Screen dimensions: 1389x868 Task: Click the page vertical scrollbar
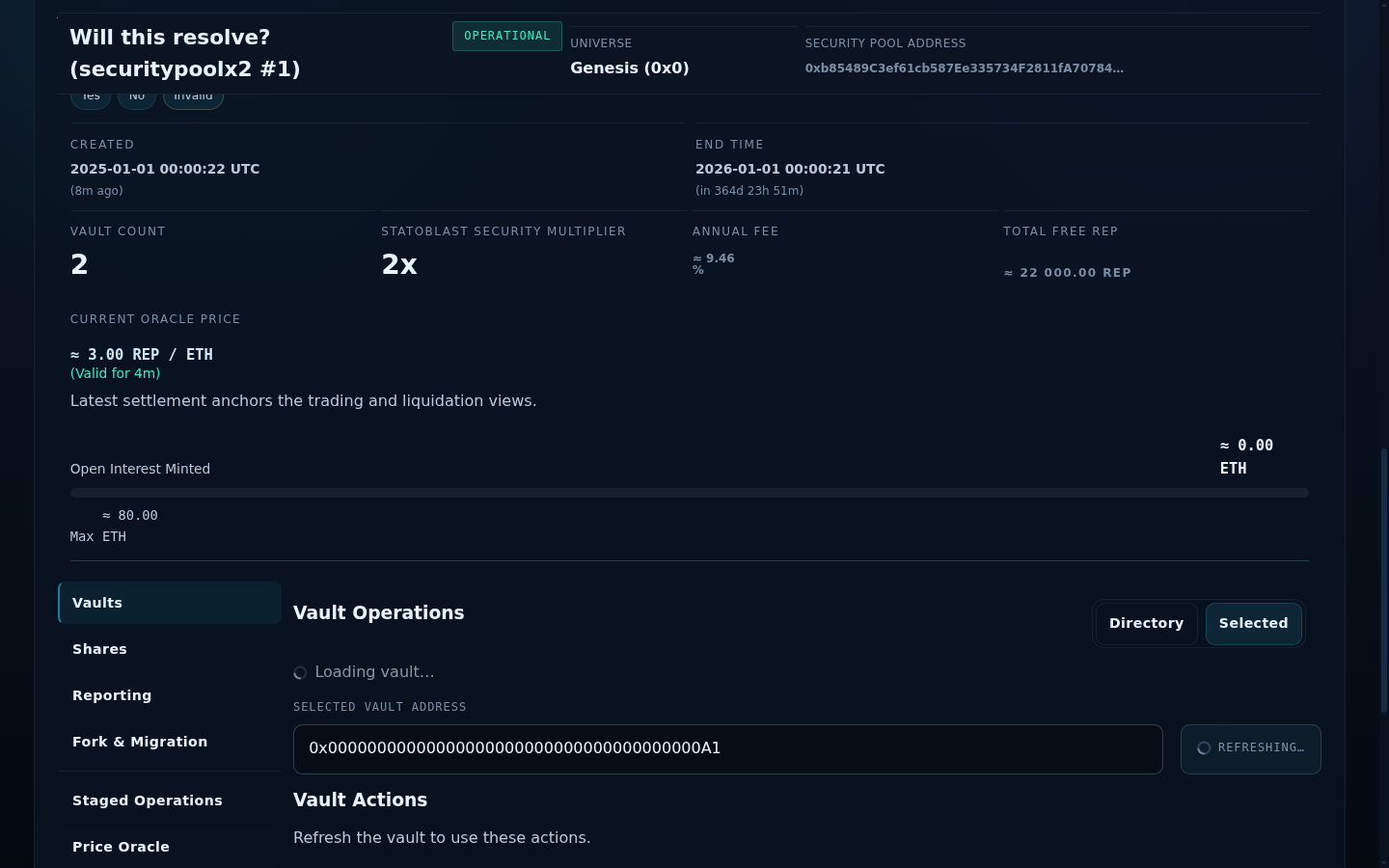pyautogui.click(x=1383, y=582)
